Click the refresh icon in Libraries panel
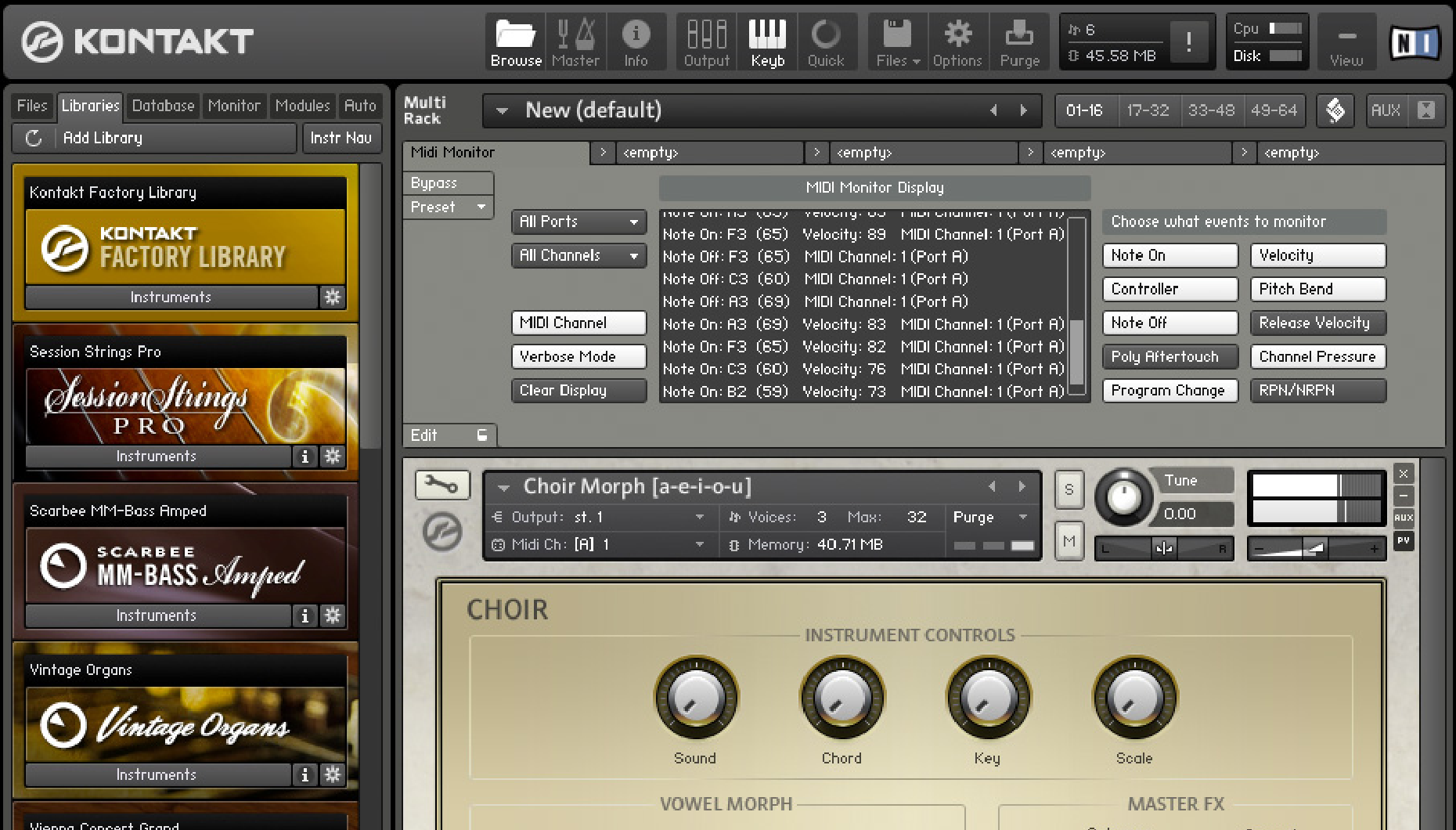The width and height of the screenshot is (1456, 830). coord(31,138)
